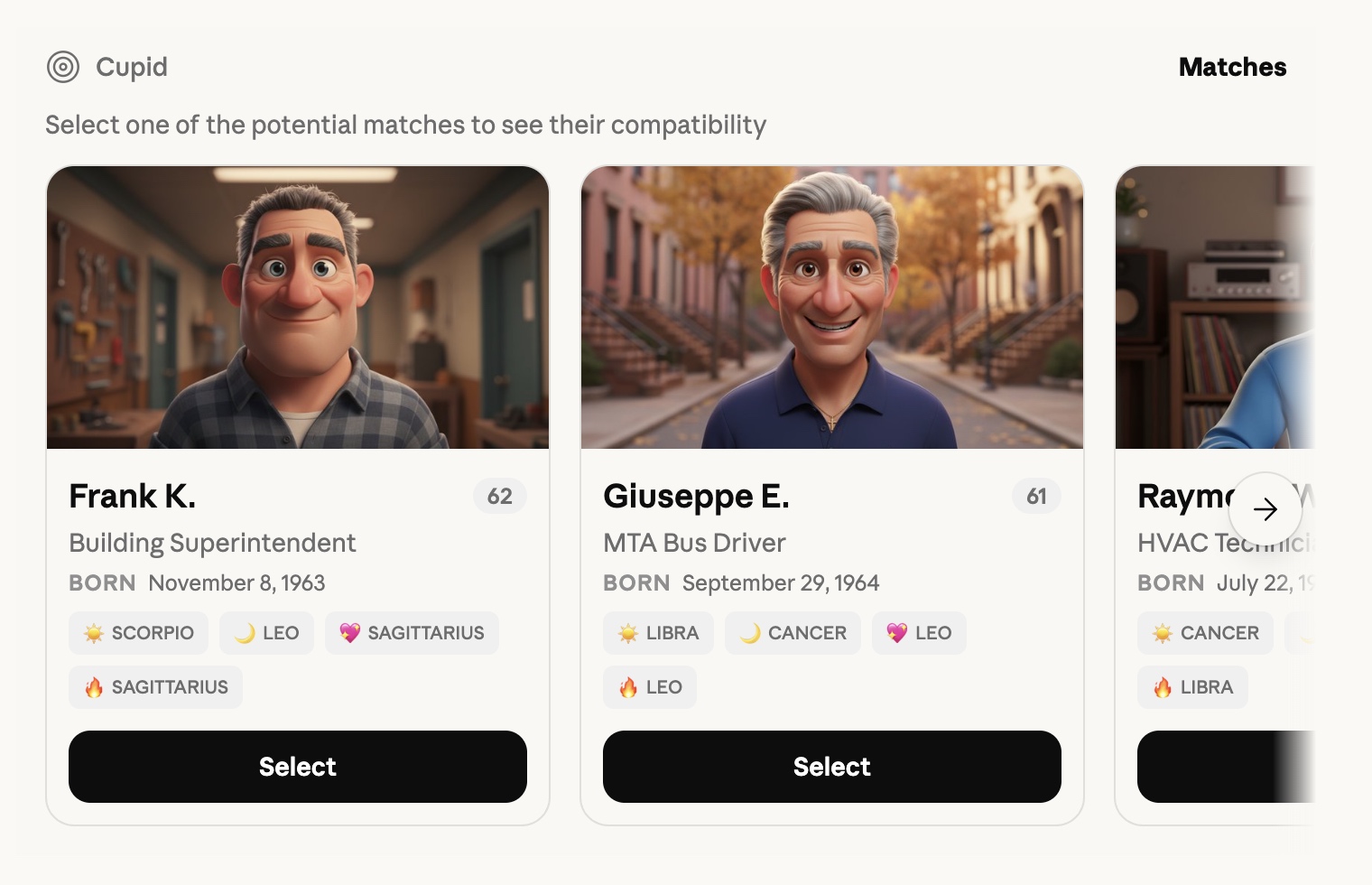Select Frank K. as a match
1372x885 pixels.
tap(298, 767)
